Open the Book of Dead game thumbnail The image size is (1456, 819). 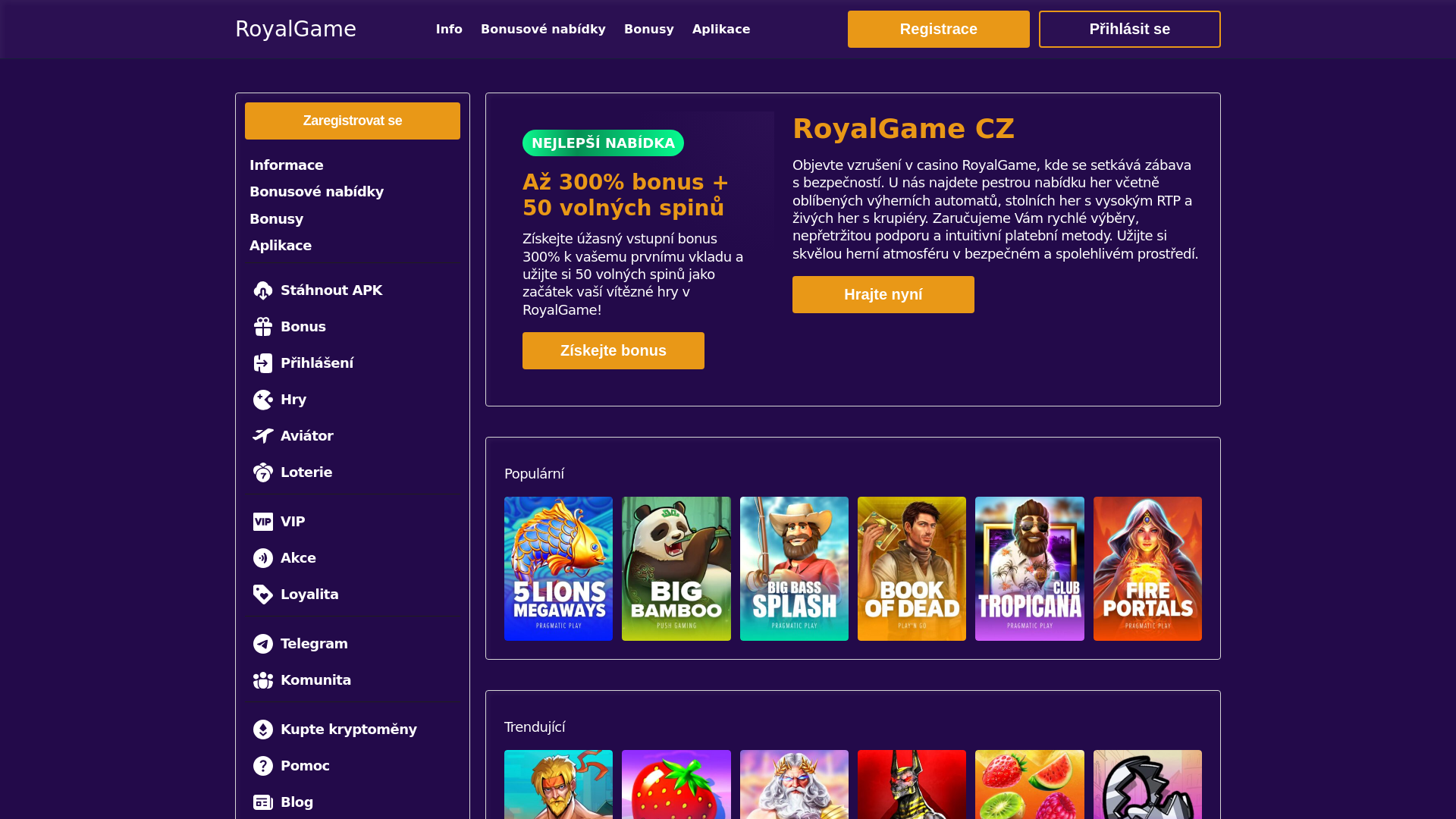click(x=912, y=569)
